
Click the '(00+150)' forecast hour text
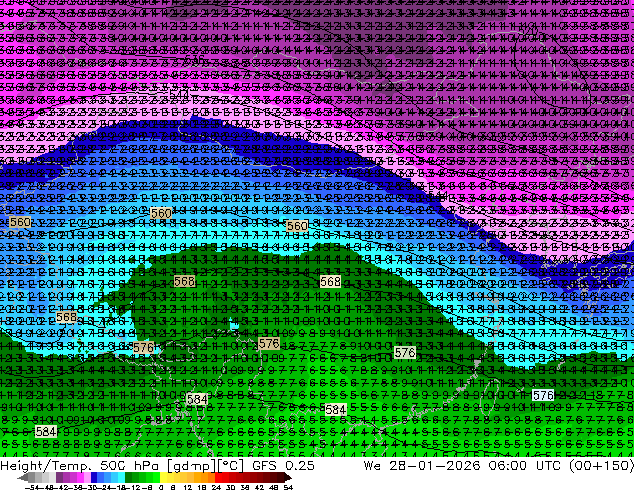(601, 466)
